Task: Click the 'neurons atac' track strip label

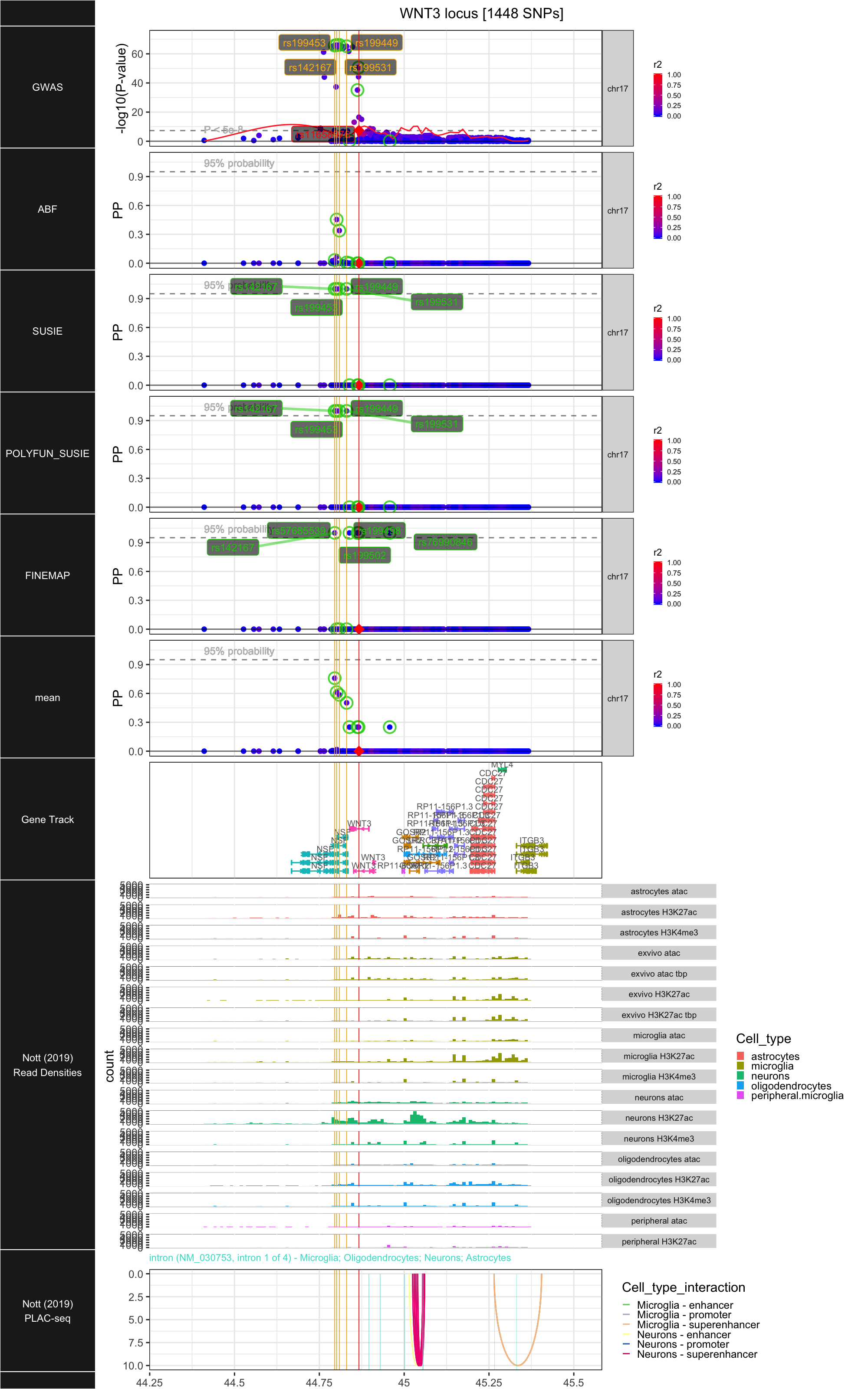Action: point(659,1097)
